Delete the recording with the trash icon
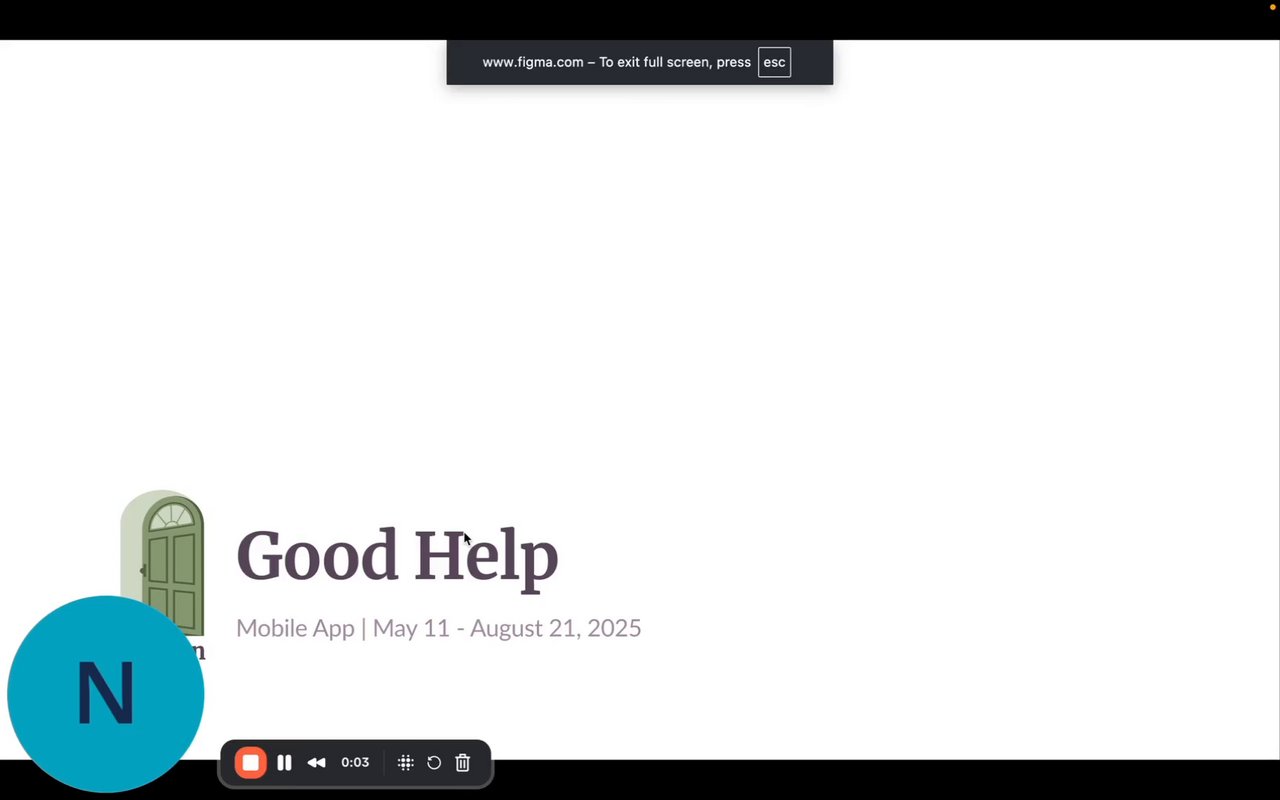The width and height of the screenshot is (1280, 800). coord(463,763)
